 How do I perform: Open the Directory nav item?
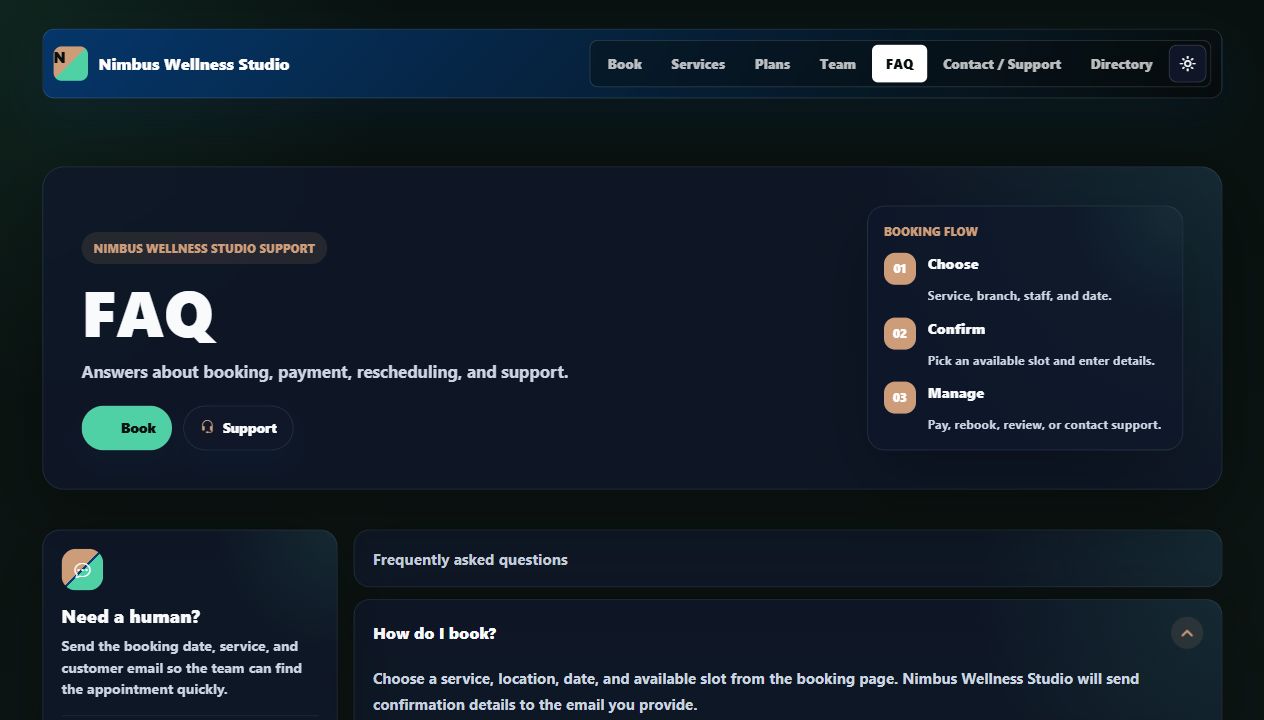click(x=1121, y=64)
